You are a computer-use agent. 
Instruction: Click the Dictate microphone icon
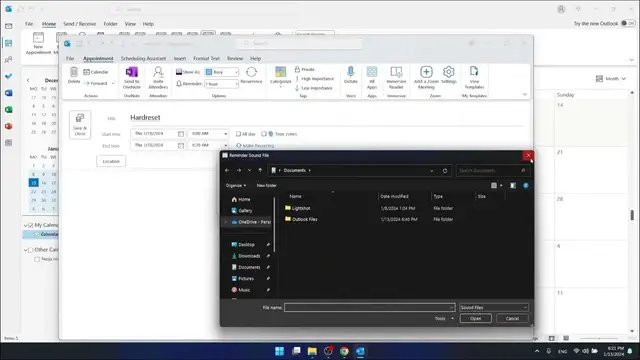(351, 76)
